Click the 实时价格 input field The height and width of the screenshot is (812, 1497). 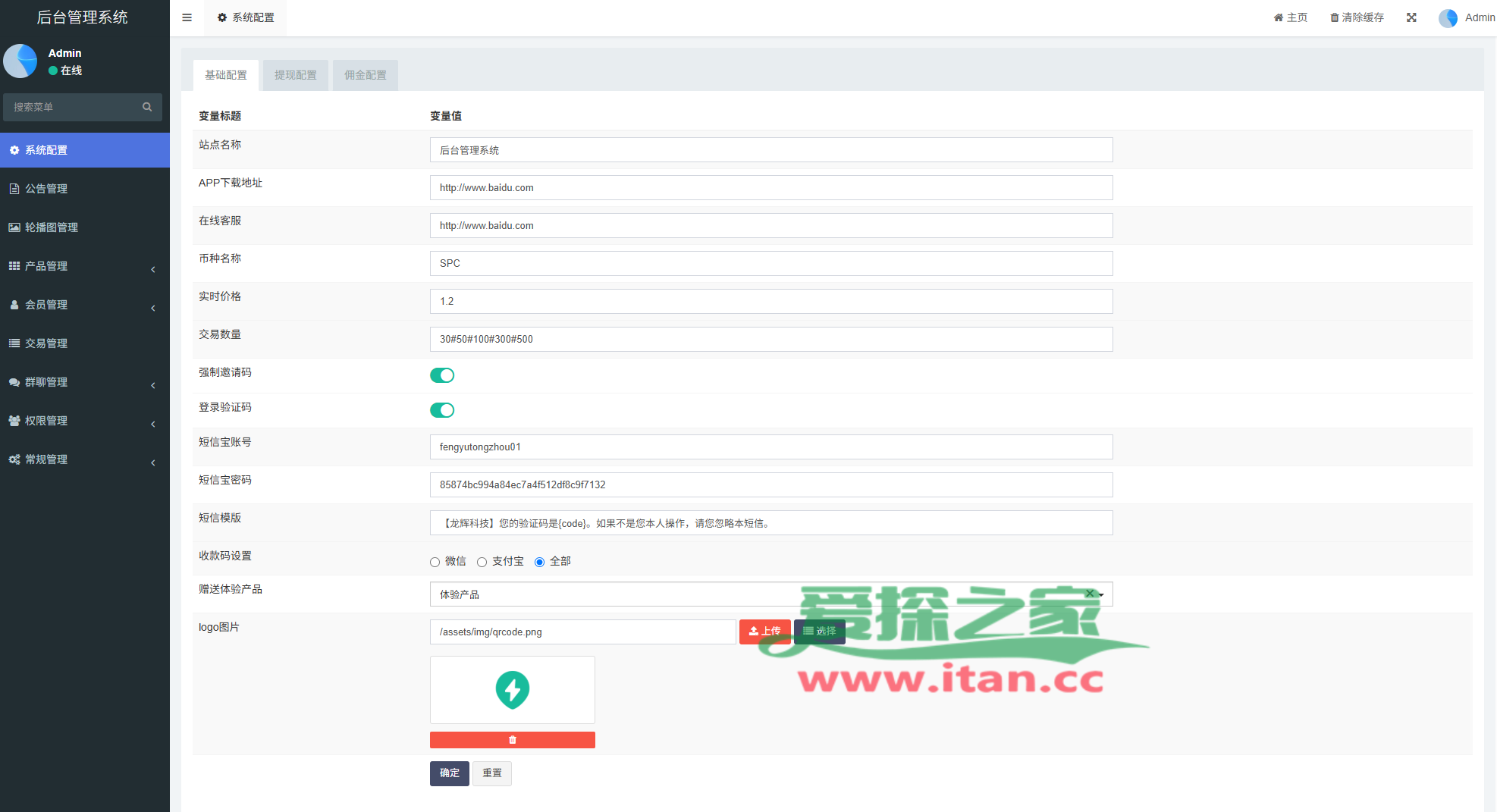(x=770, y=301)
